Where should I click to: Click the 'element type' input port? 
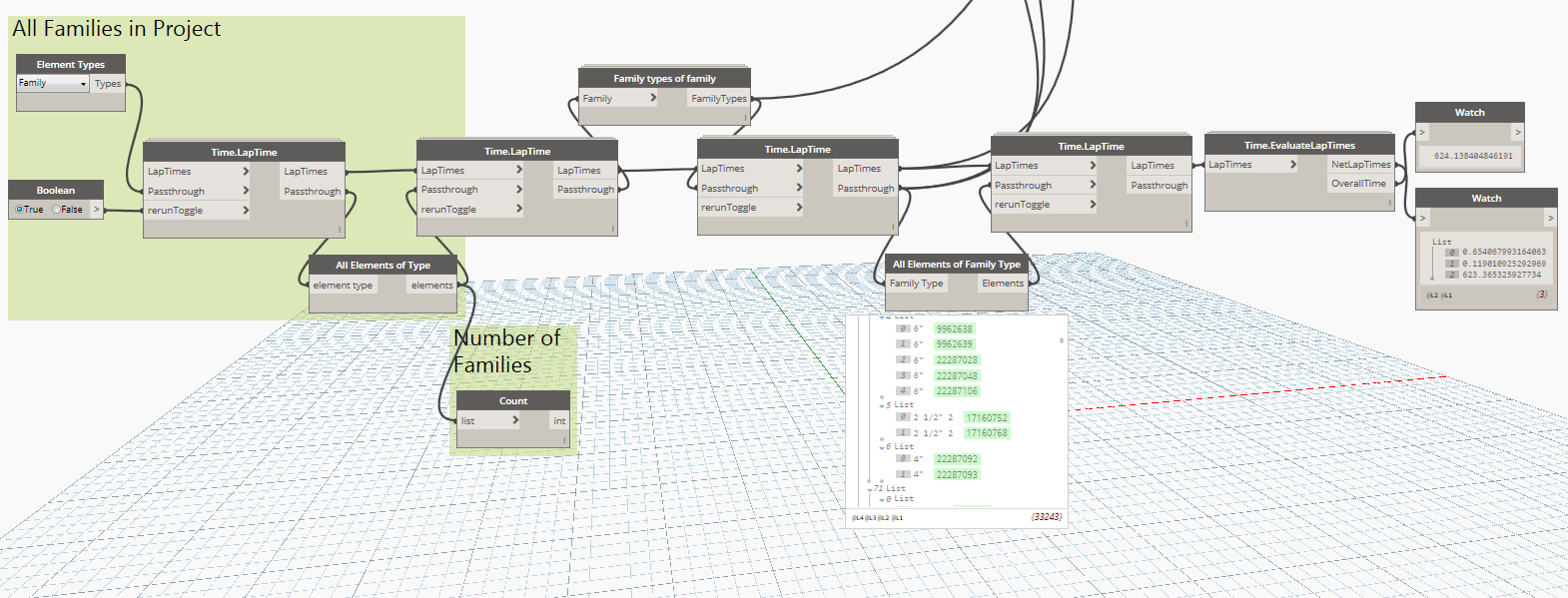(x=343, y=286)
